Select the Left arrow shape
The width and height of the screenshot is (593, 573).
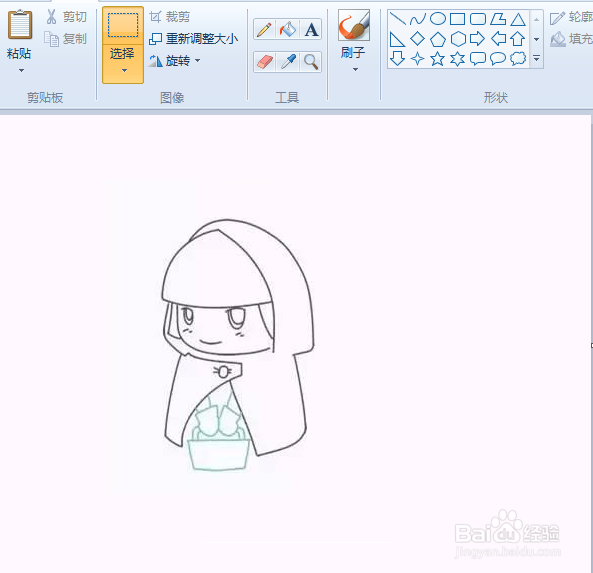(x=498, y=39)
